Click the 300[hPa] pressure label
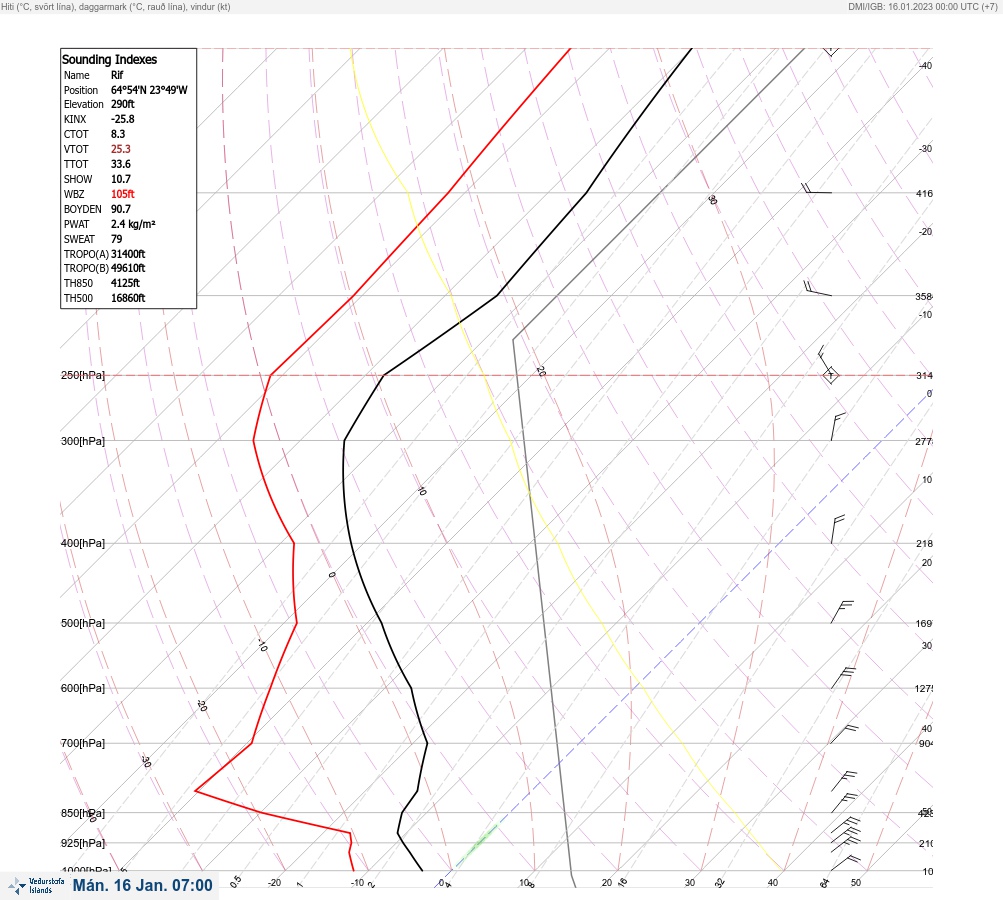Screen dimensions: 1003x900 [x=83, y=441]
